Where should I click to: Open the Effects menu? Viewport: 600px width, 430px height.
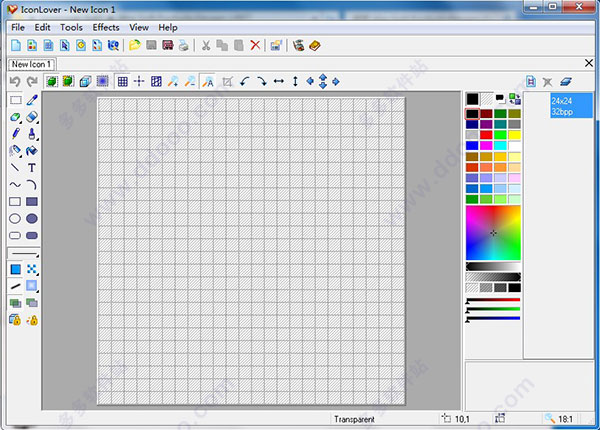[x=106, y=28]
